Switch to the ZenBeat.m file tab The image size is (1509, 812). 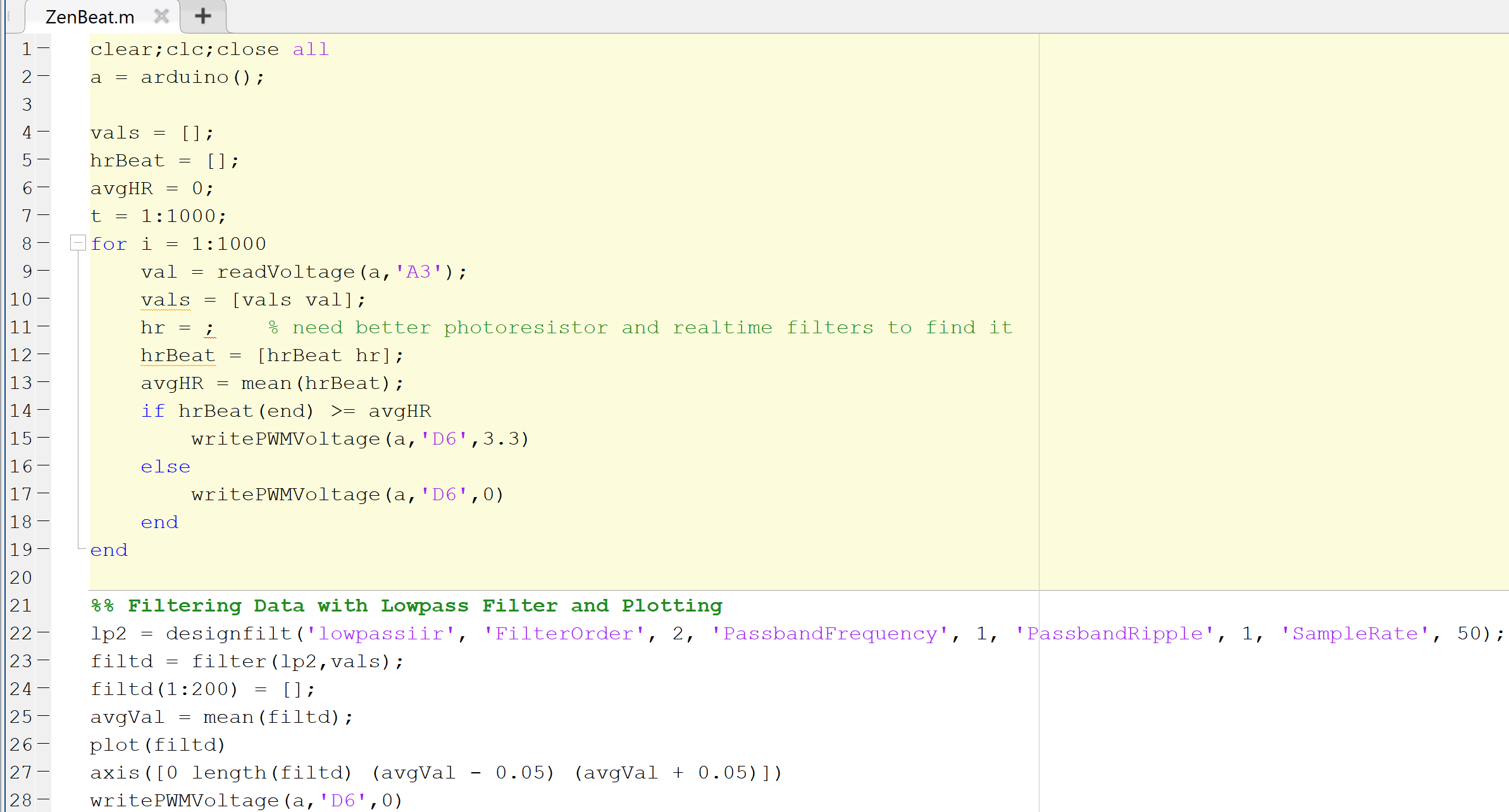(89, 17)
